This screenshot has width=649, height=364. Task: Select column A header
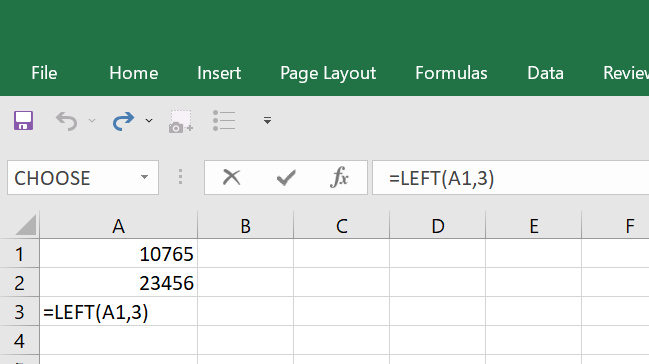(x=118, y=226)
